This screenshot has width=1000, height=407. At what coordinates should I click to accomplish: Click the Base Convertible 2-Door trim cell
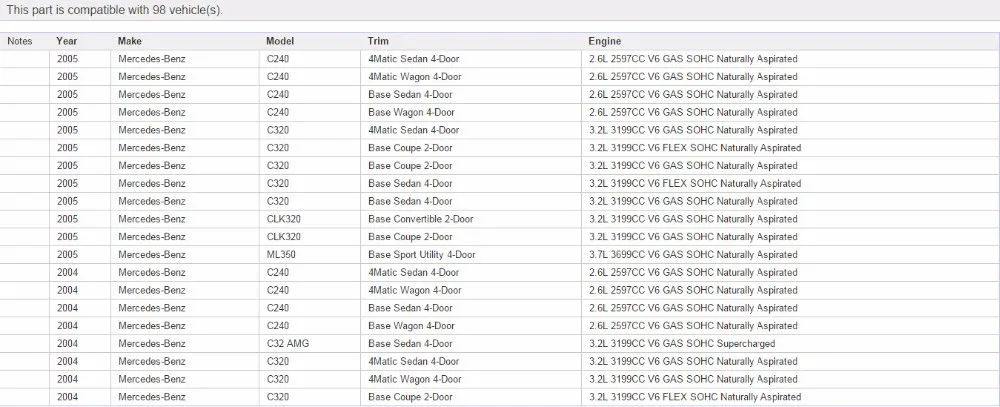click(x=421, y=219)
